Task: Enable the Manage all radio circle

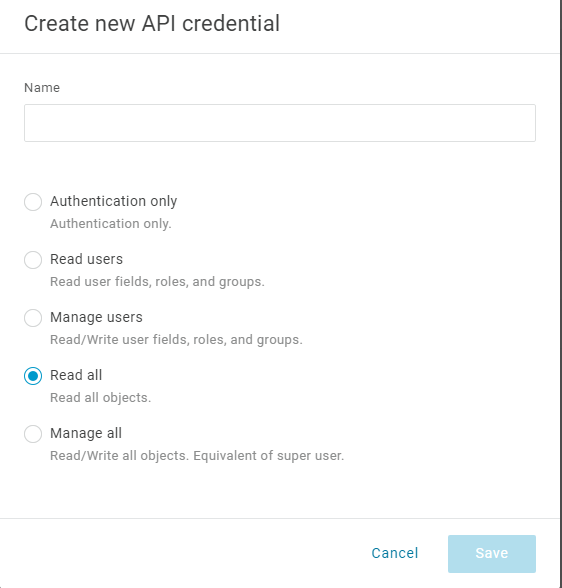Action: (33, 434)
